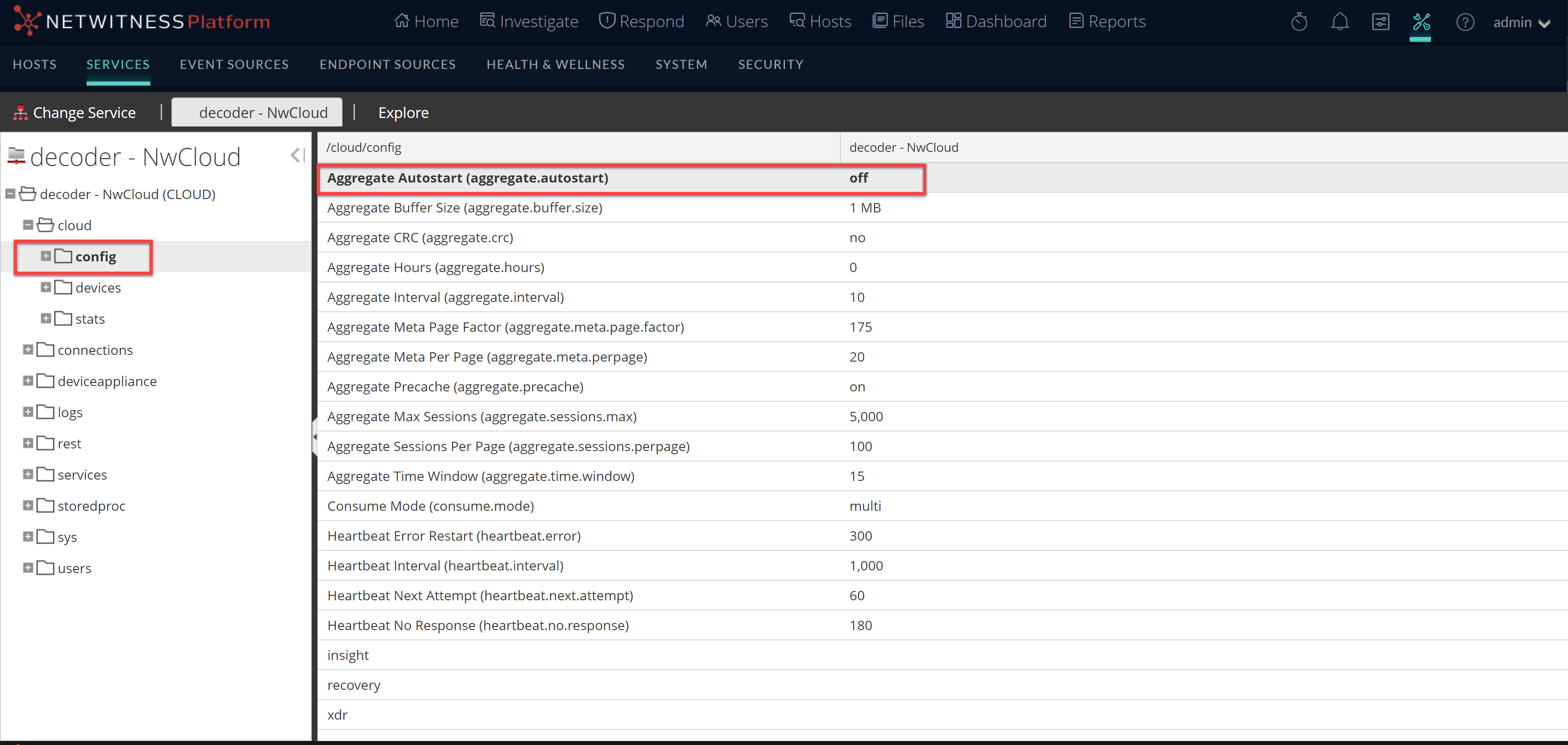Select the xdr row
The image size is (1568, 745).
point(942,715)
